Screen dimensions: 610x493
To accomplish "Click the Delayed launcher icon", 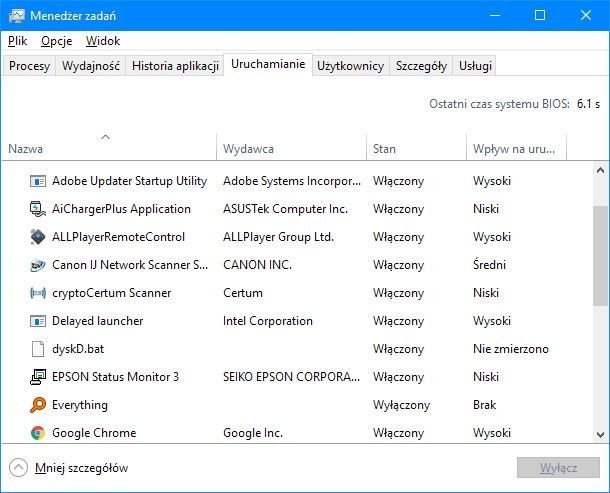I will [x=38, y=321].
